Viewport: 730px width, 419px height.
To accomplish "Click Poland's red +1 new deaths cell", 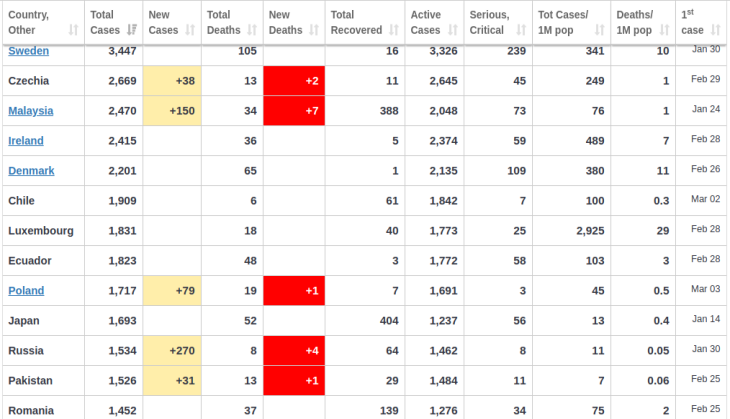I will click(x=294, y=291).
